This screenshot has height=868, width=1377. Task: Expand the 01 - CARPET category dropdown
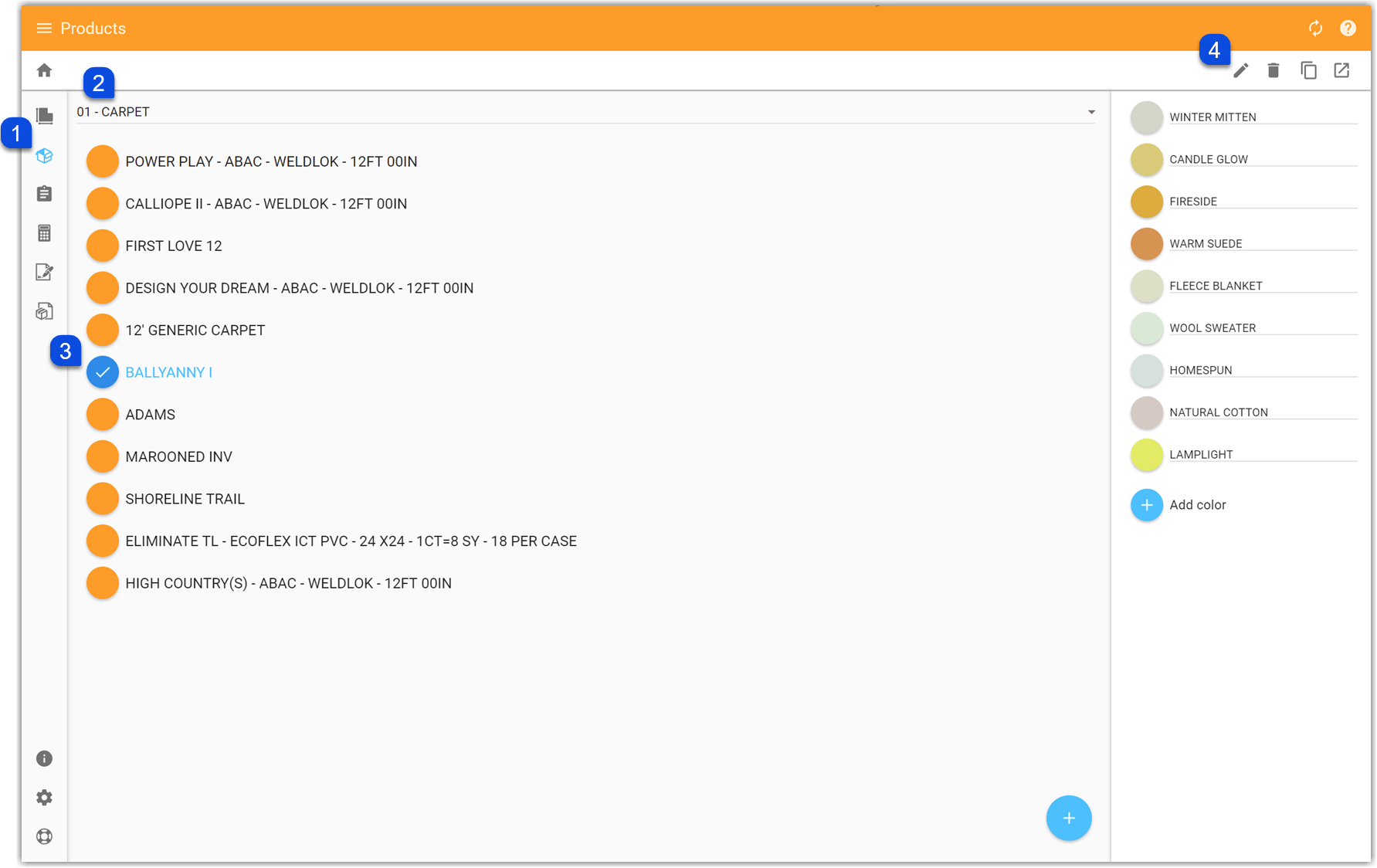tap(585, 112)
